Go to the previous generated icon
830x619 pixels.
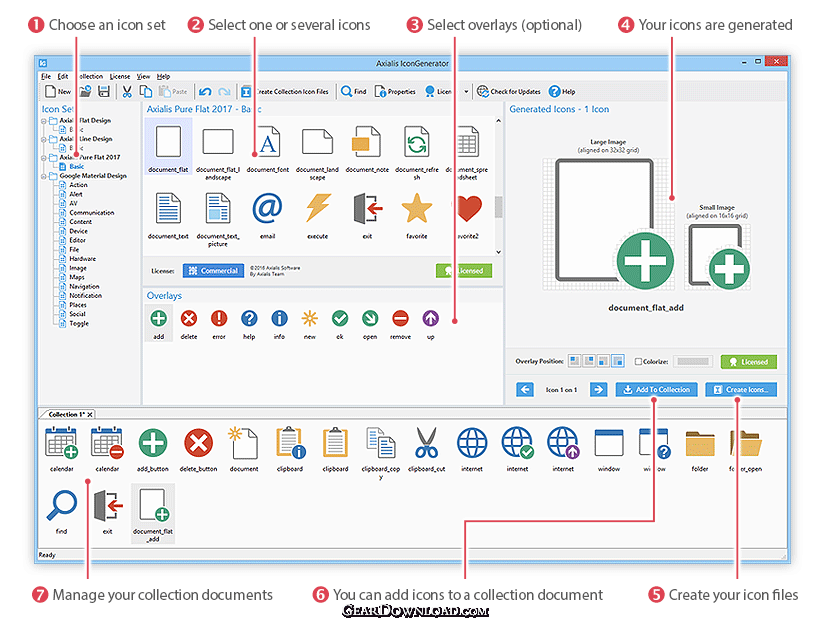pyautogui.click(x=525, y=390)
